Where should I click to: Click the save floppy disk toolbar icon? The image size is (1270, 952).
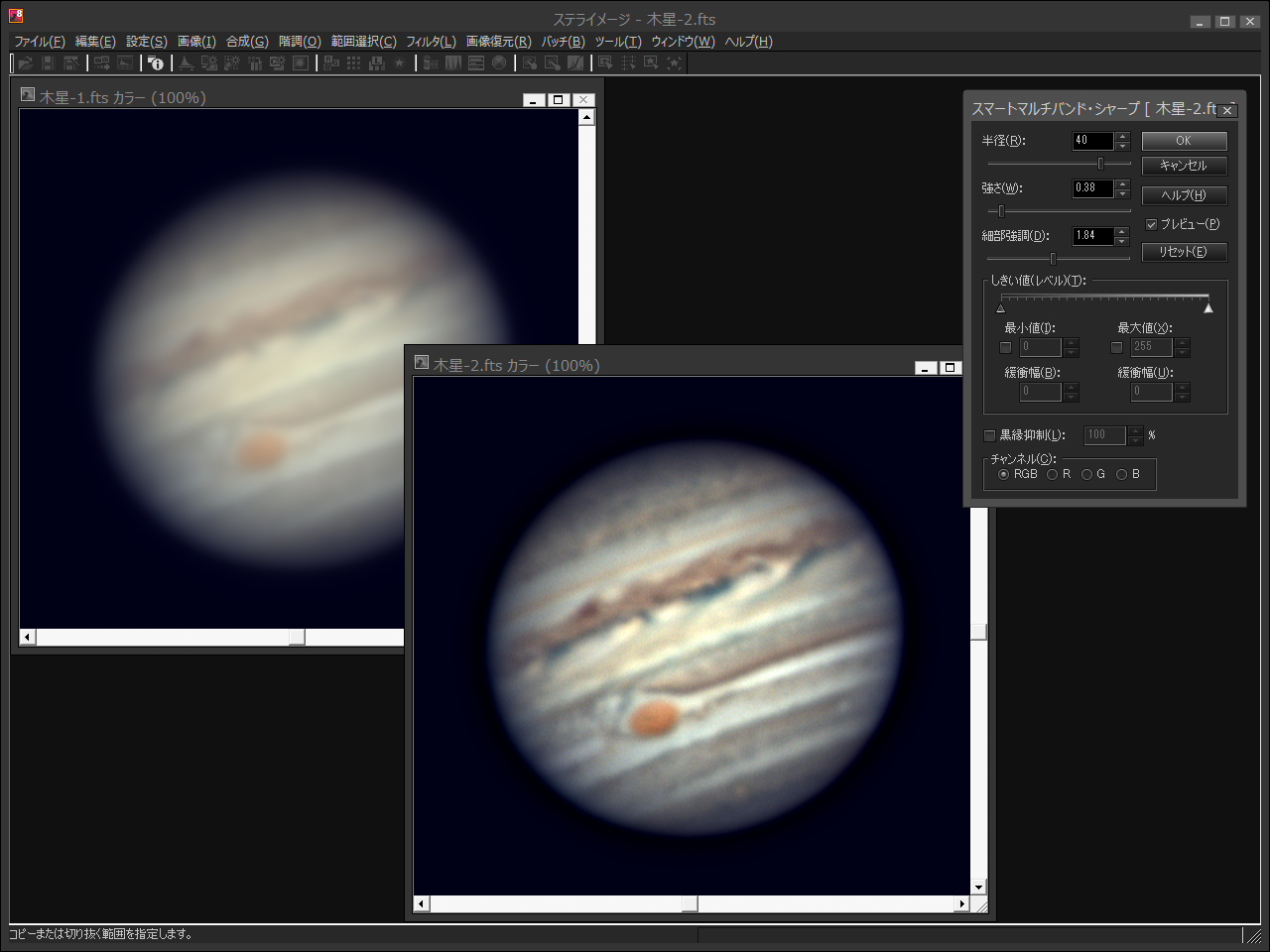(x=48, y=62)
